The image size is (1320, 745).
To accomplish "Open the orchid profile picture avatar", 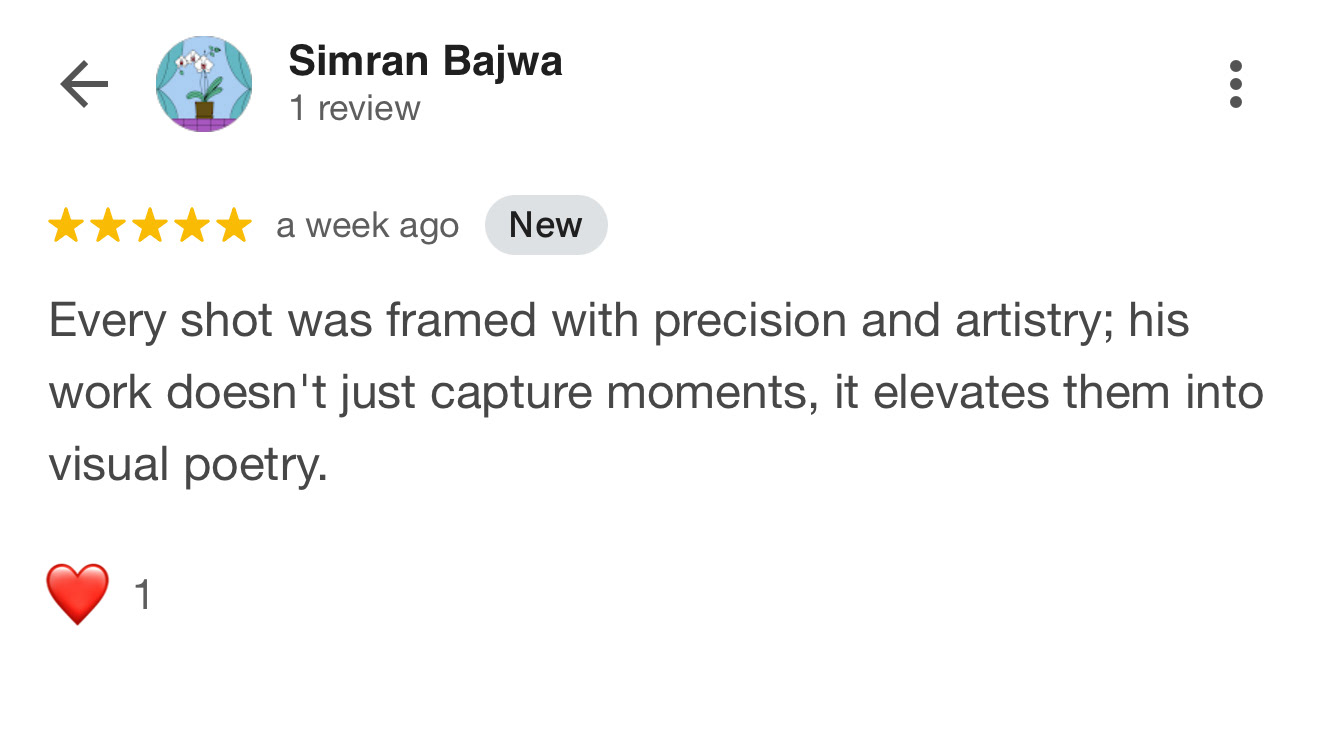I will [204, 85].
